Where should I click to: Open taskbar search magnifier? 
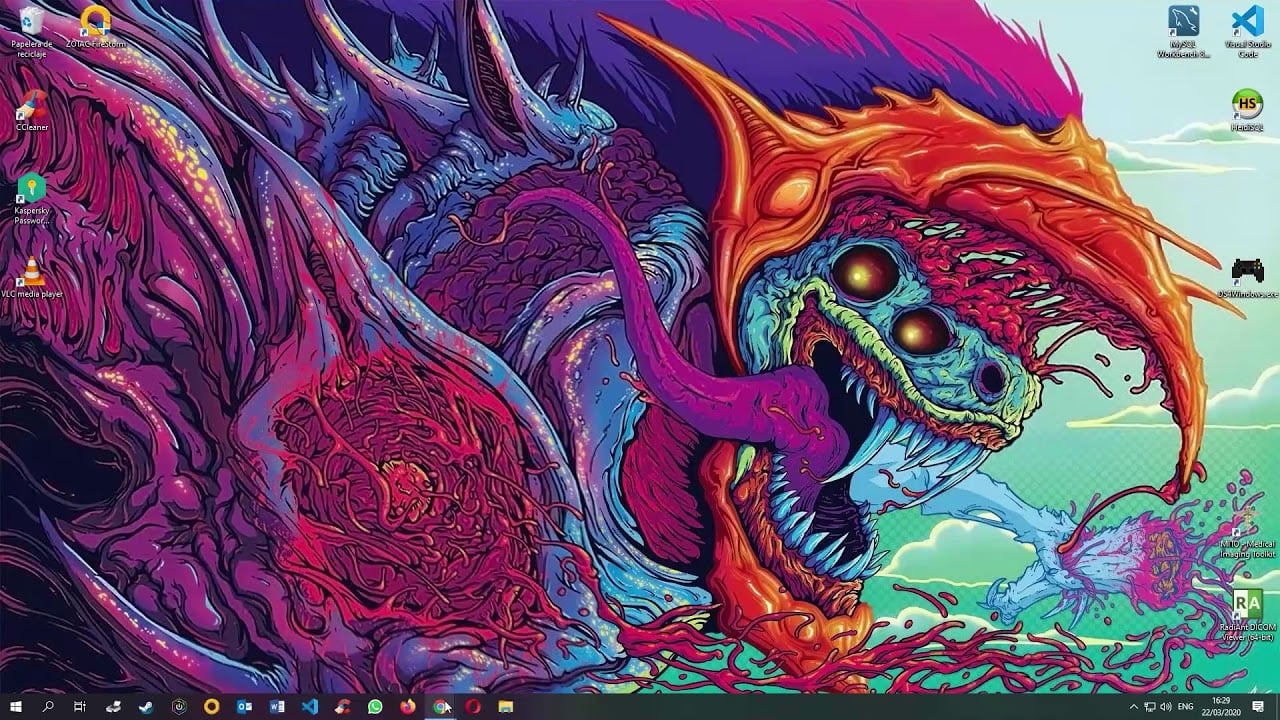click(48, 706)
